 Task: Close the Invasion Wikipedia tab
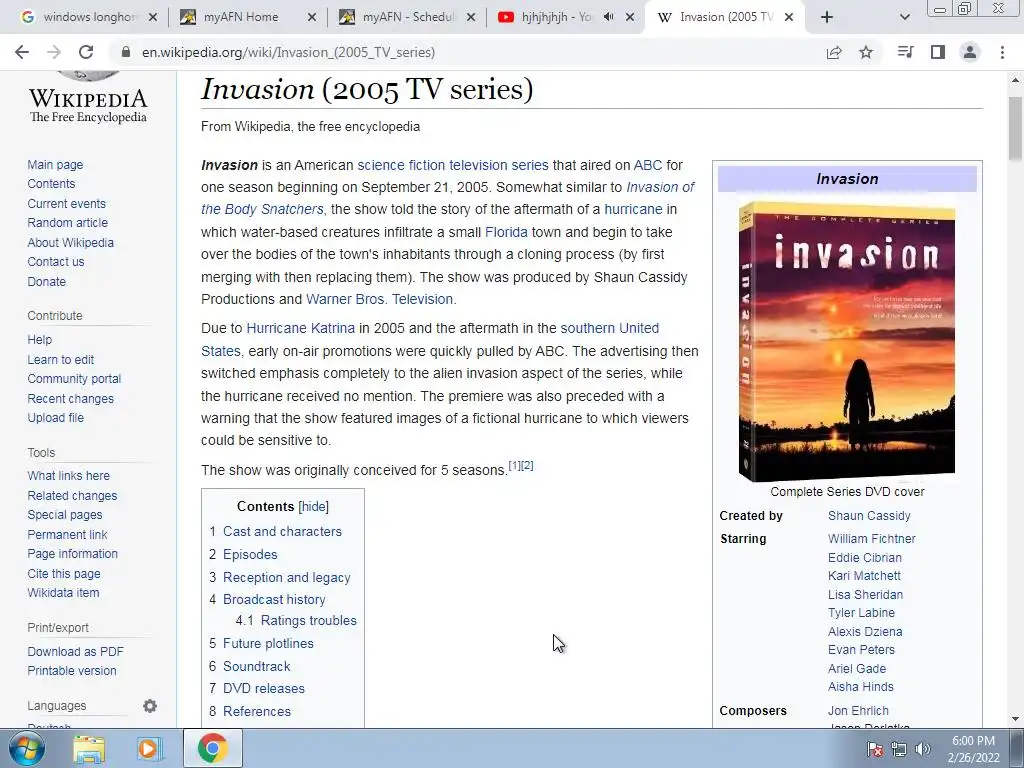[x=789, y=17]
